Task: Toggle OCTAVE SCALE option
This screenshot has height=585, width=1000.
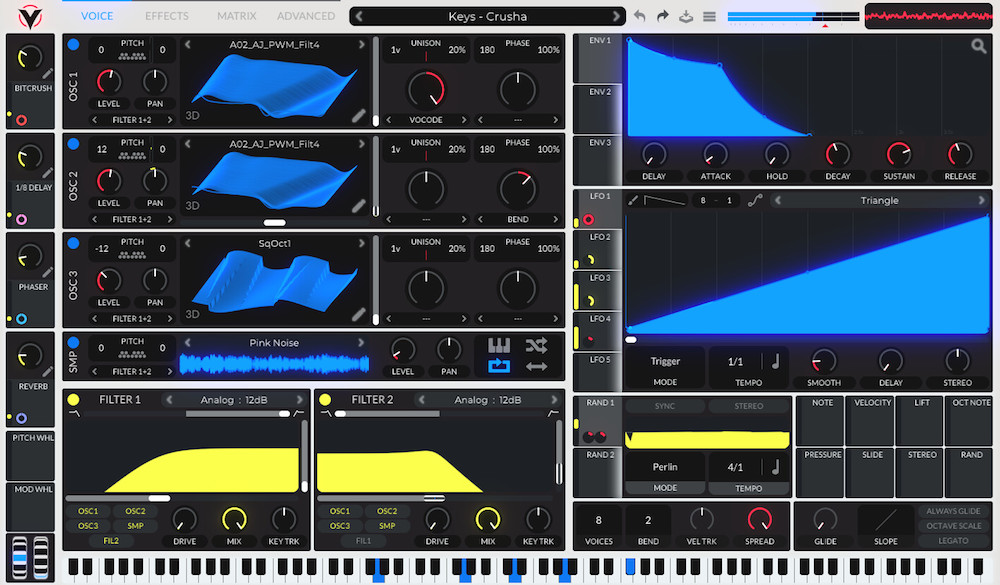Action: (x=953, y=526)
